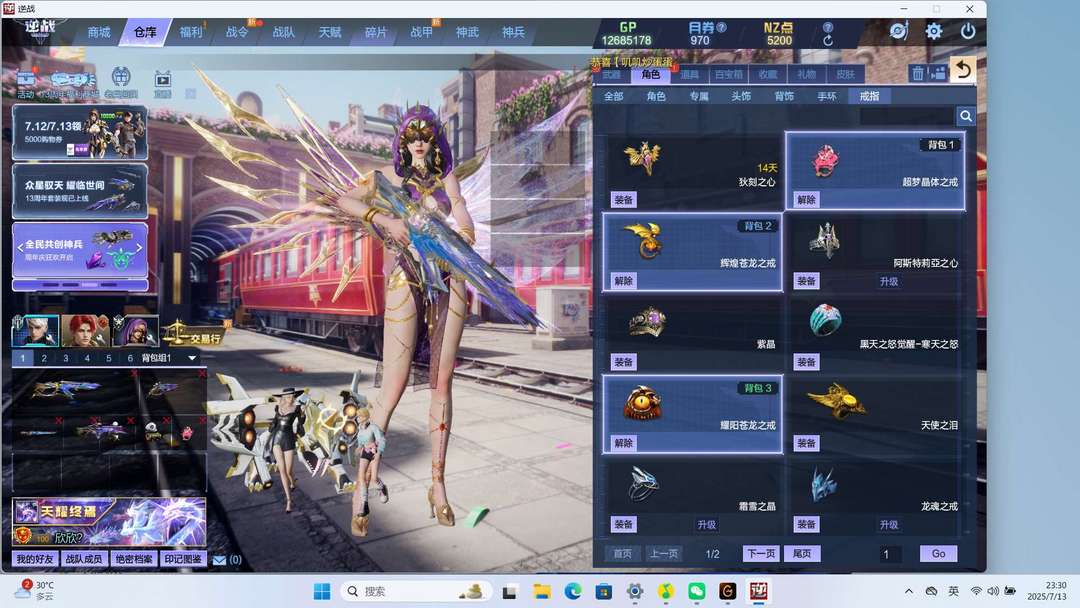Switch to the 商城 shop tab
The width and height of the screenshot is (1080, 608).
(x=98, y=32)
